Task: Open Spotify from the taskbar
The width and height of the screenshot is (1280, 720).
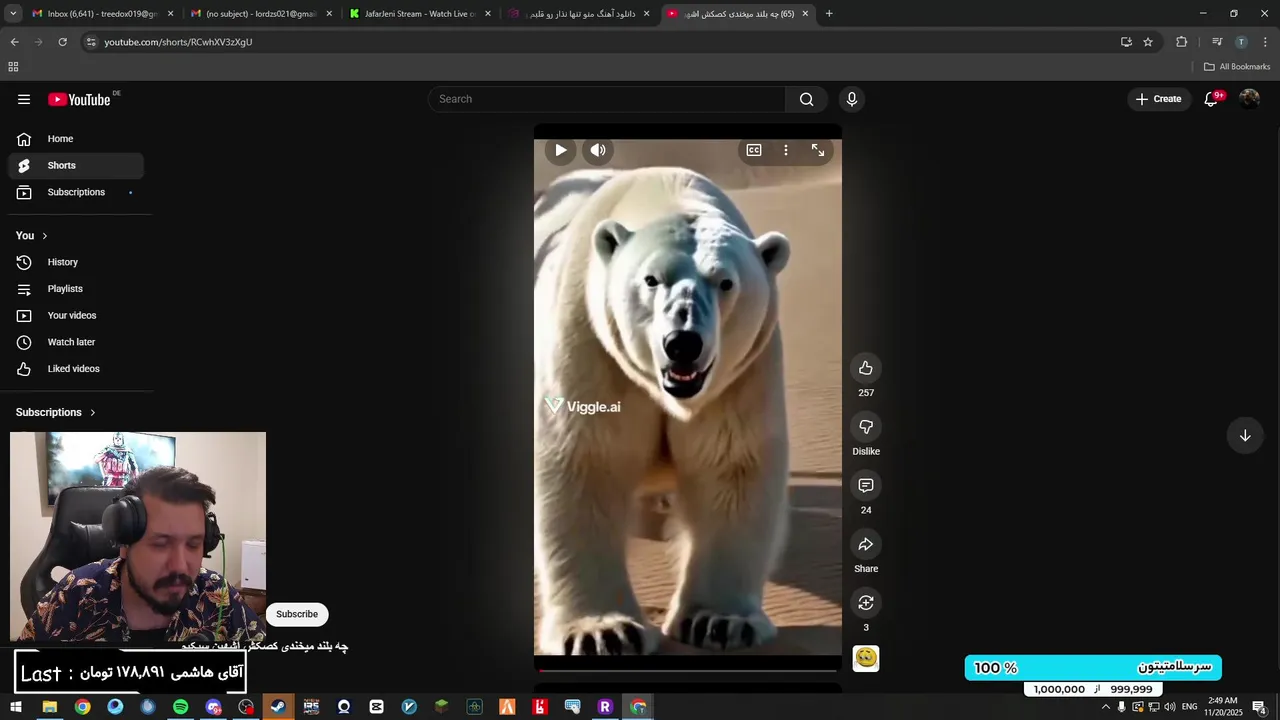Action: pos(180,707)
